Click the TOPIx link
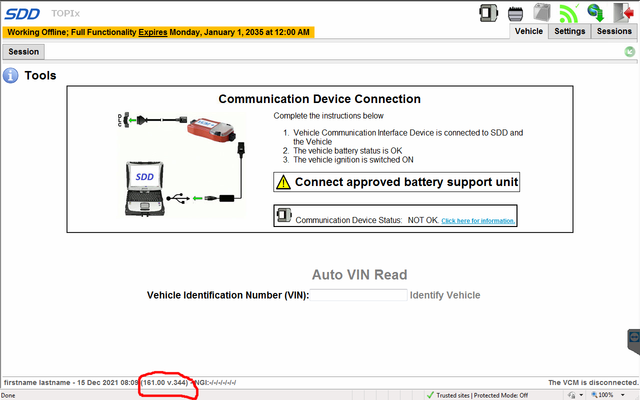This screenshot has width=640, height=400. coord(65,13)
